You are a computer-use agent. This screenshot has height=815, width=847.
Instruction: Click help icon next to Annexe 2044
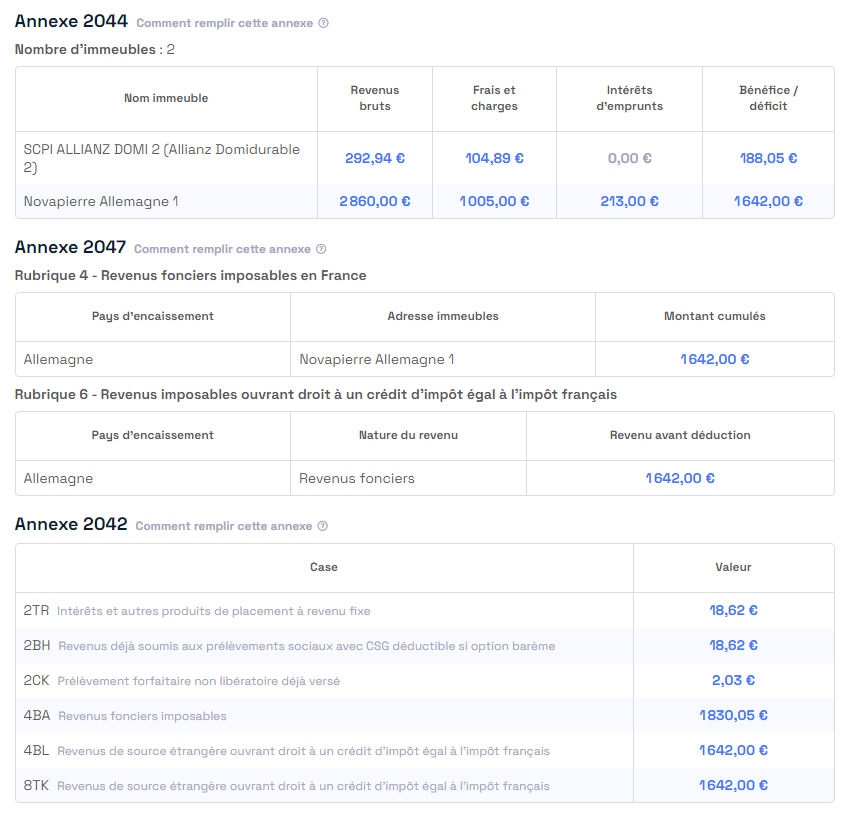point(323,23)
